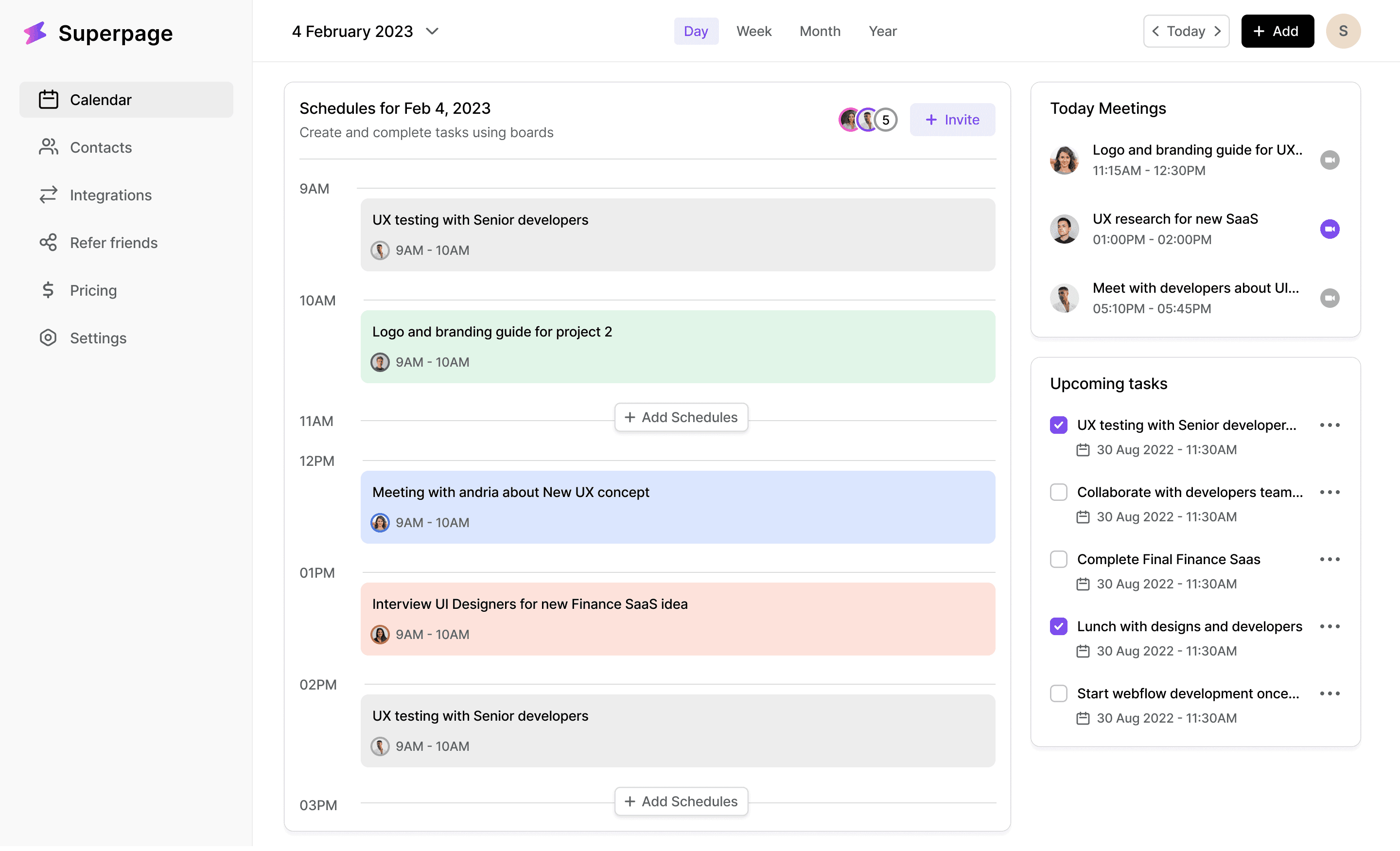Screen dimensions: 1400x851
Task: Open the Add Schedules option at 11AM
Action: pos(681,416)
